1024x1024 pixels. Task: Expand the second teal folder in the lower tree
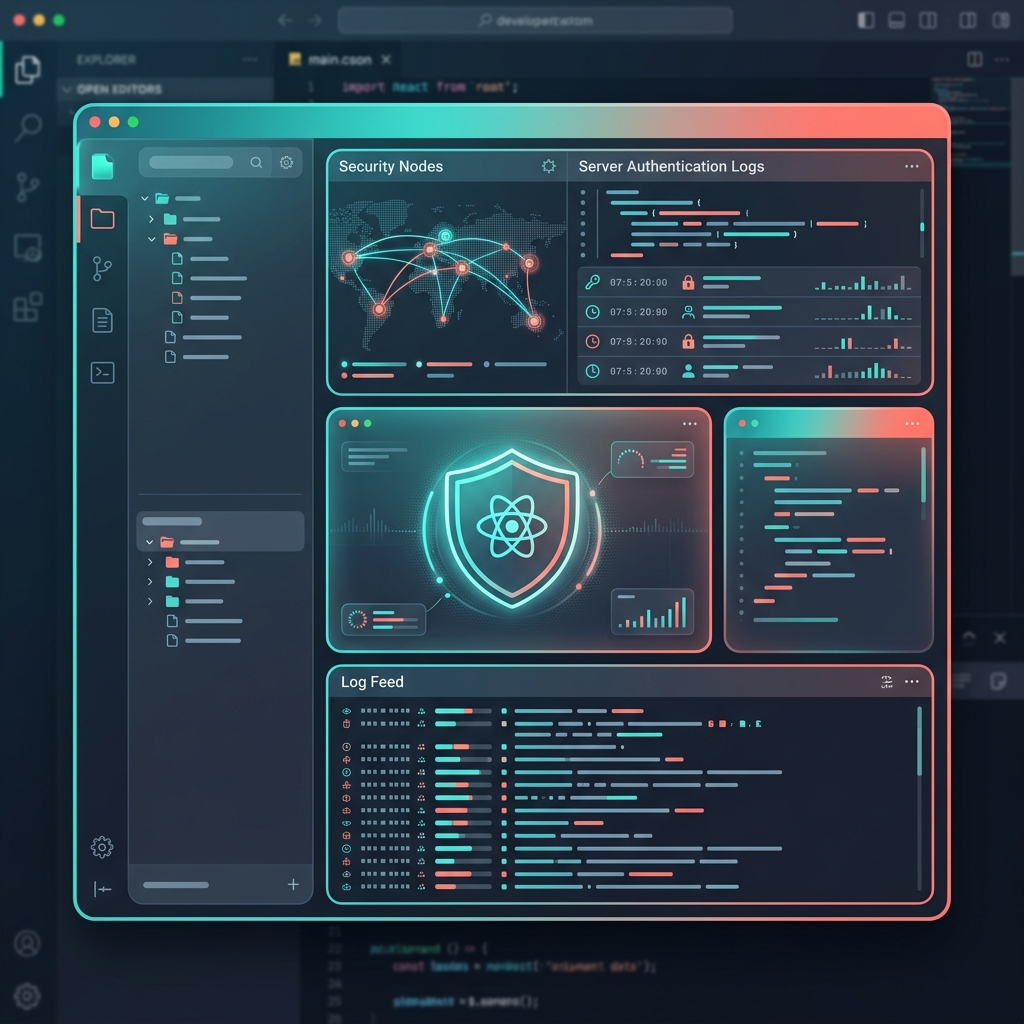tap(150, 601)
